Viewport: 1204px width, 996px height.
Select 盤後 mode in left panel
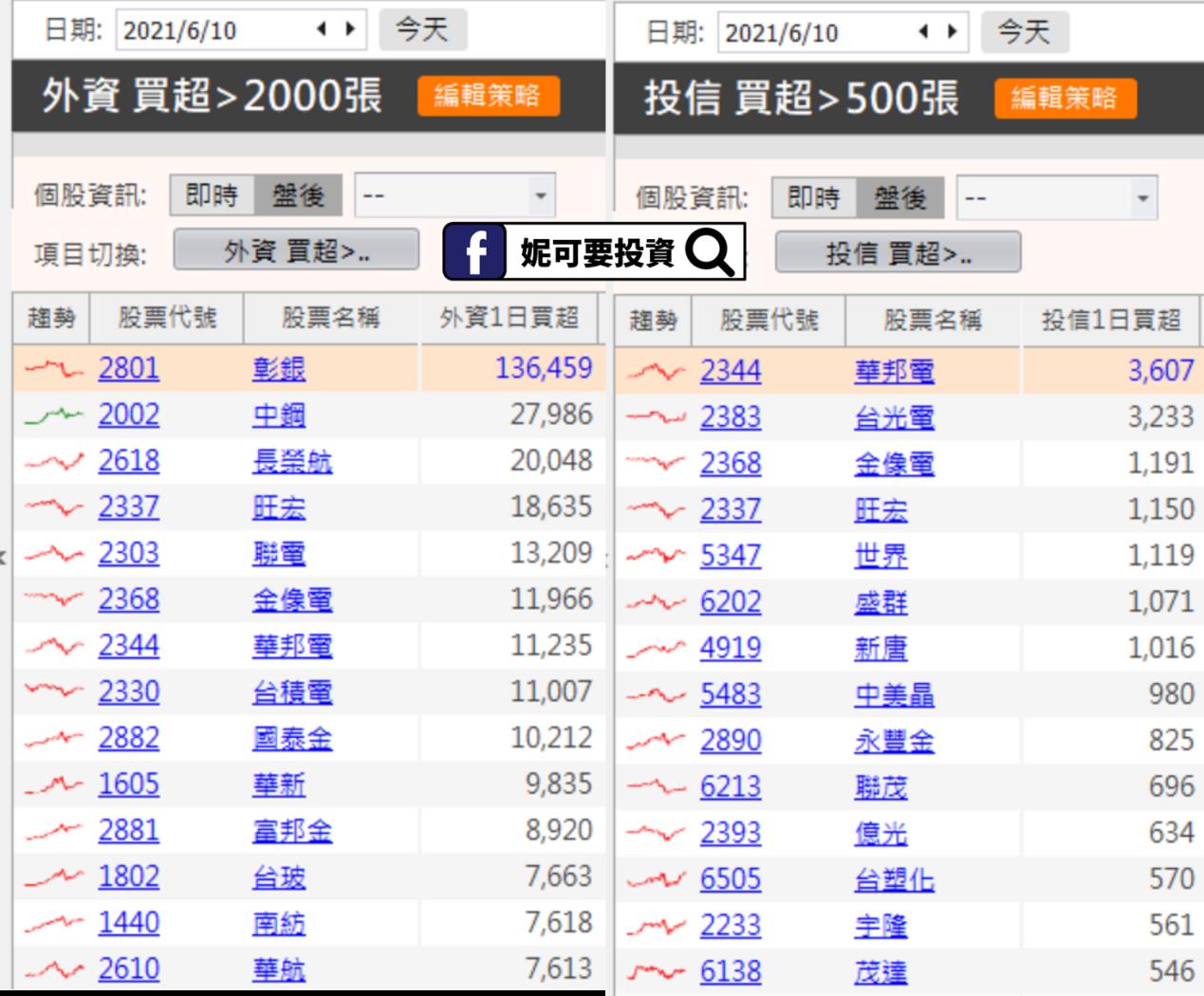click(299, 195)
